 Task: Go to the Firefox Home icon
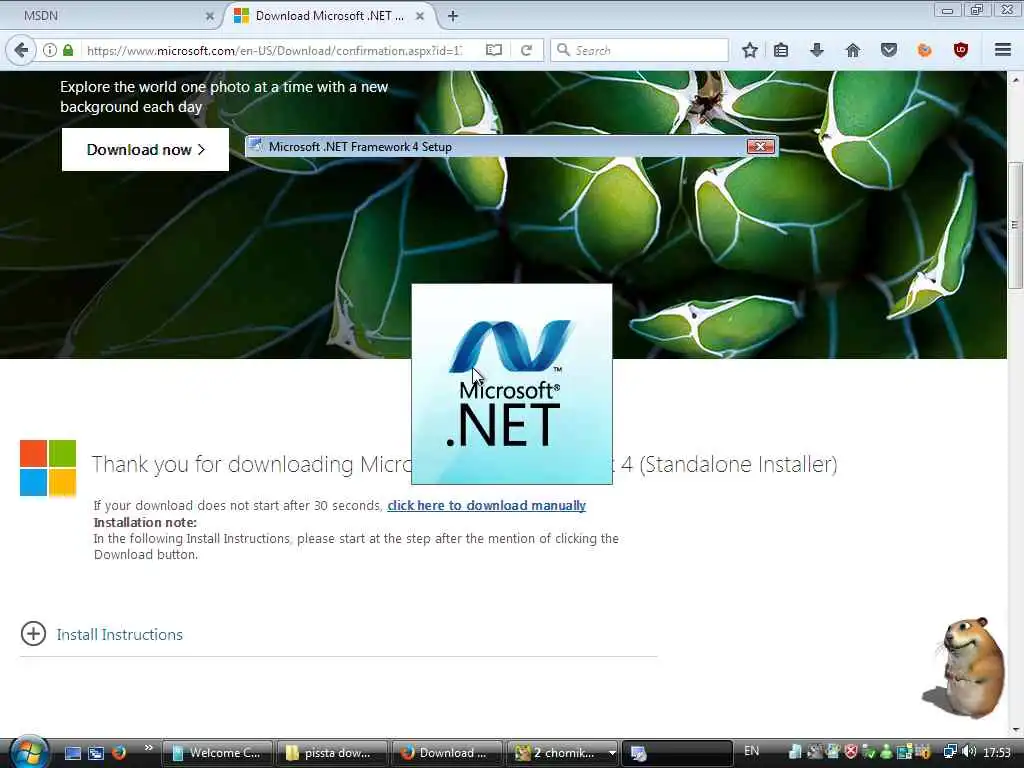tap(853, 50)
